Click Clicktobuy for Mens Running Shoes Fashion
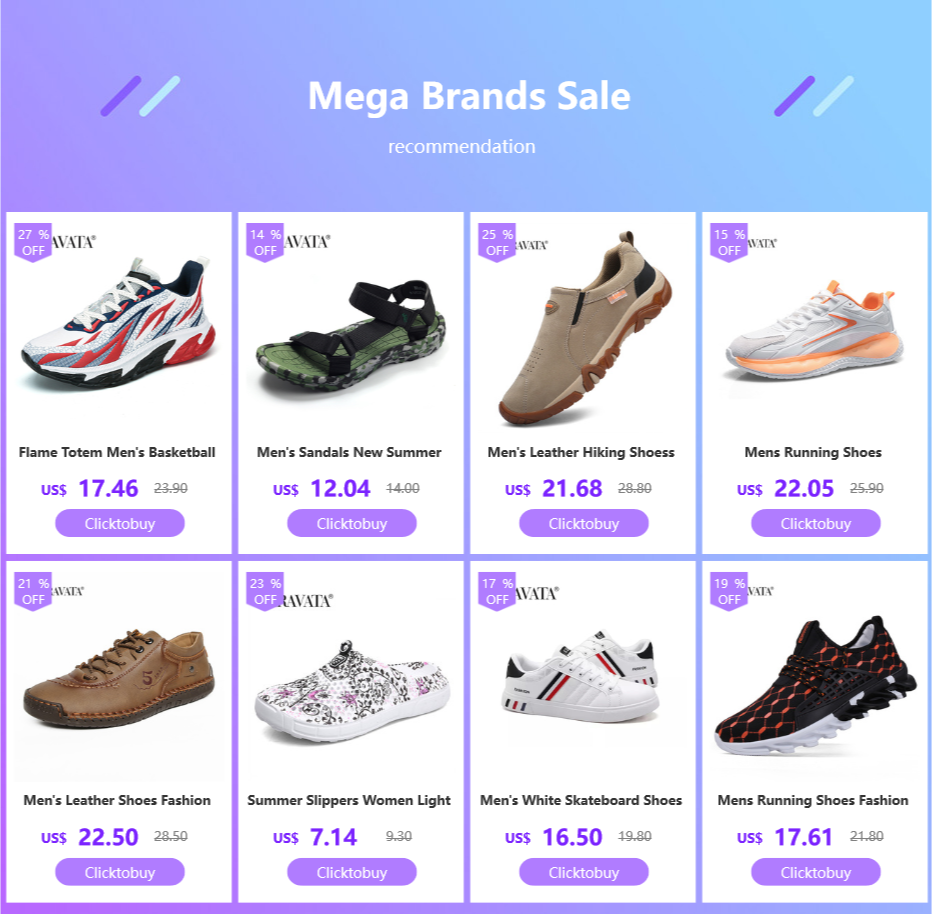932x914 pixels. click(x=816, y=872)
